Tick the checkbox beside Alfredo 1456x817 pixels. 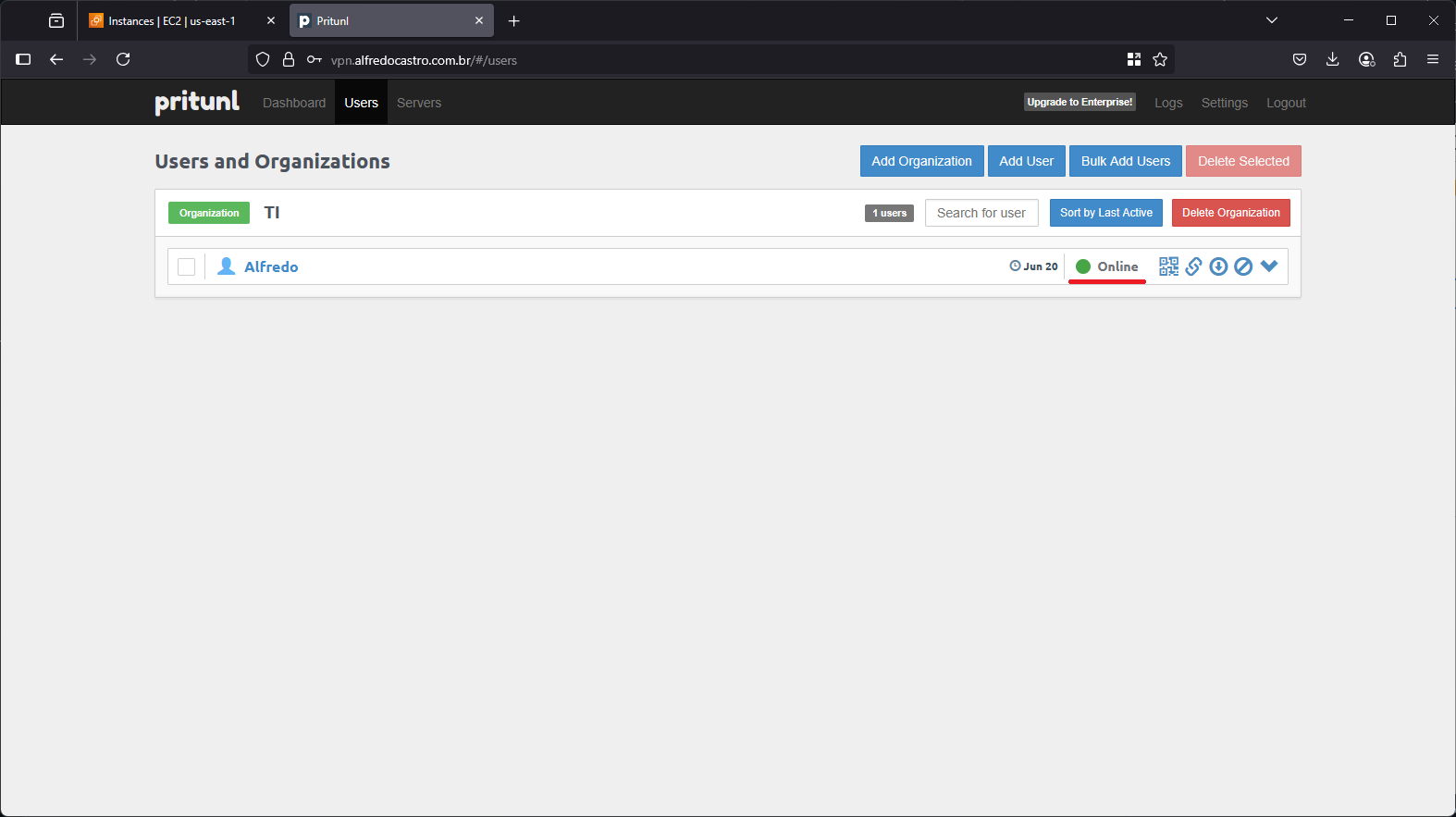pos(186,266)
